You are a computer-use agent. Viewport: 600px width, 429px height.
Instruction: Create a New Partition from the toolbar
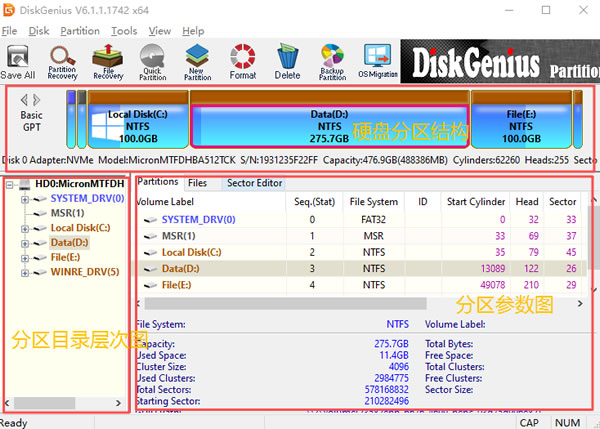click(x=198, y=60)
